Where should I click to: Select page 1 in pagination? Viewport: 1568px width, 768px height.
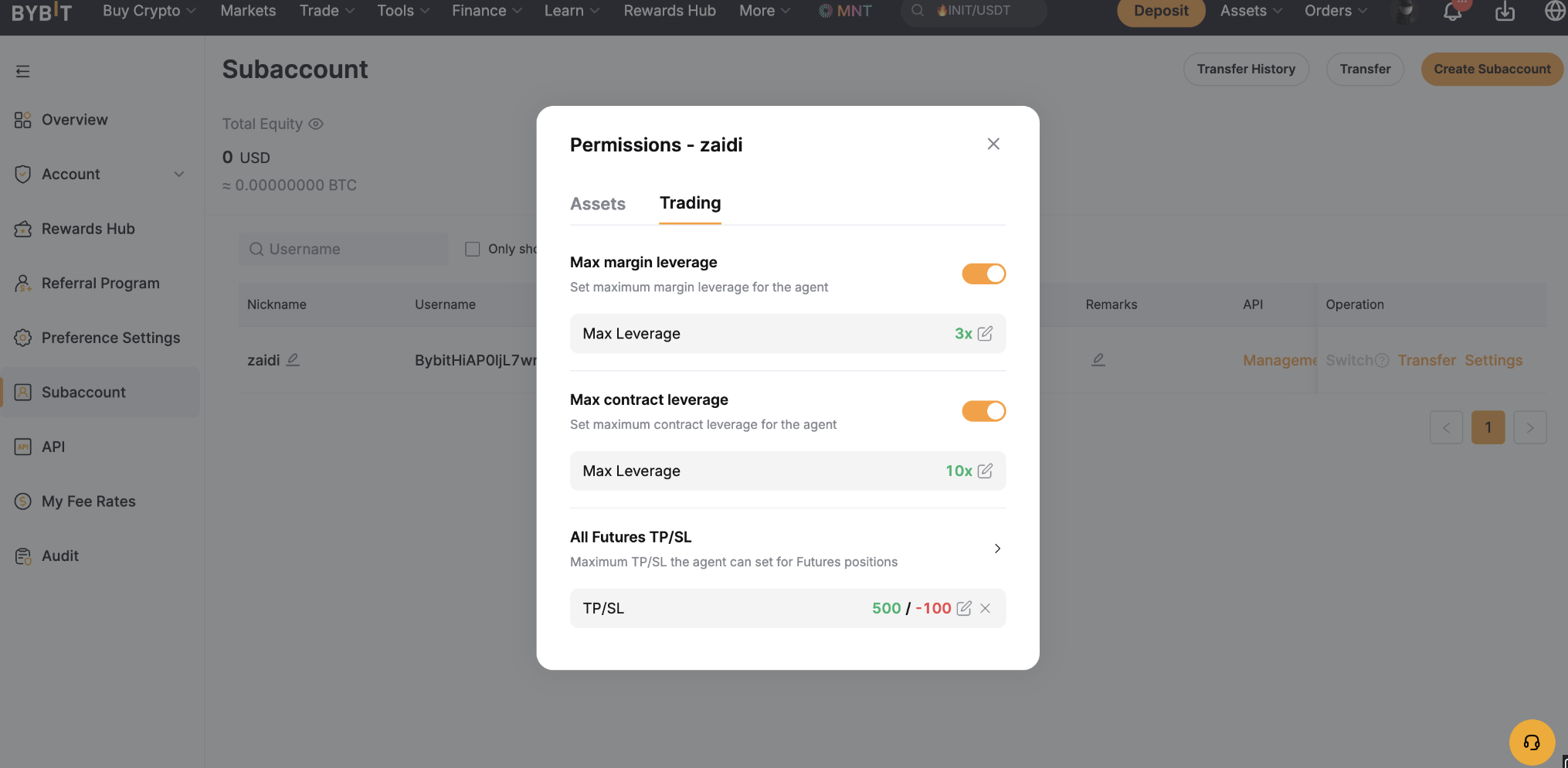(1488, 427)
